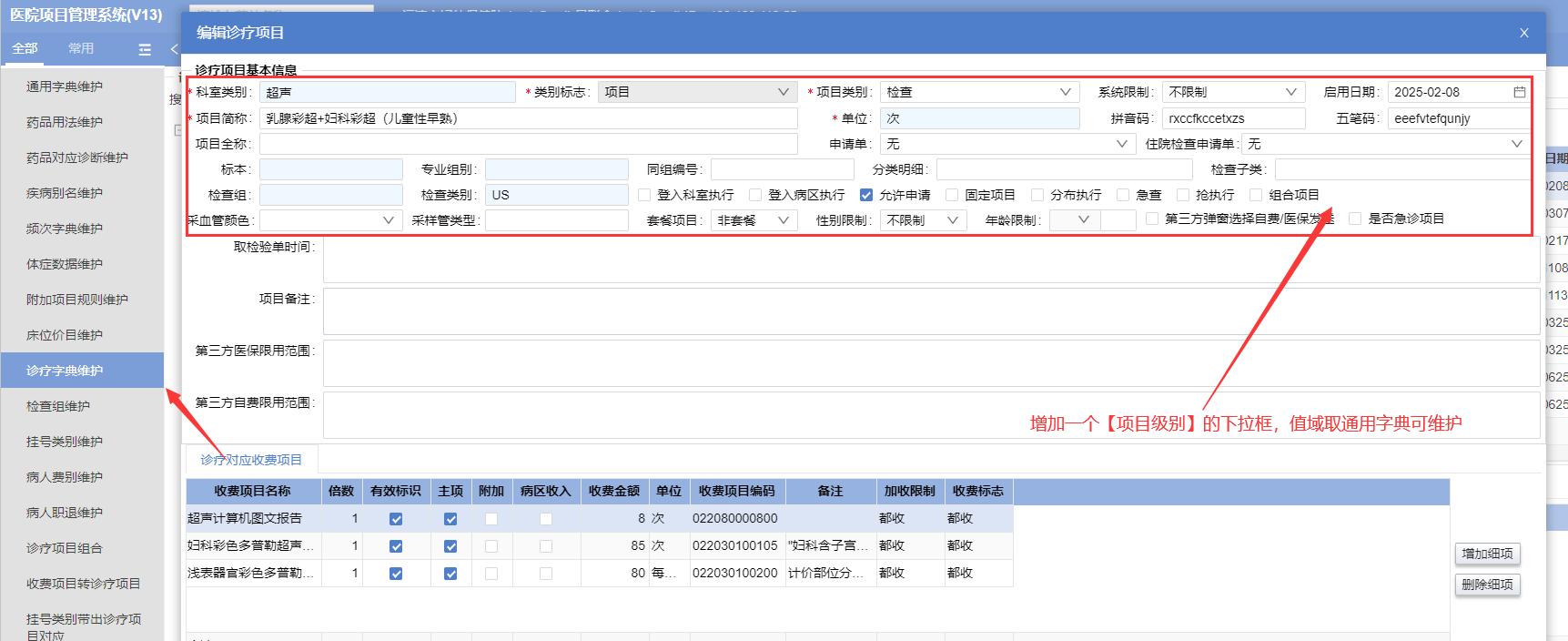Enable the 组合项目 checkbox
The width and height of the screenshot is (1568, 641).
point(1257,195)
